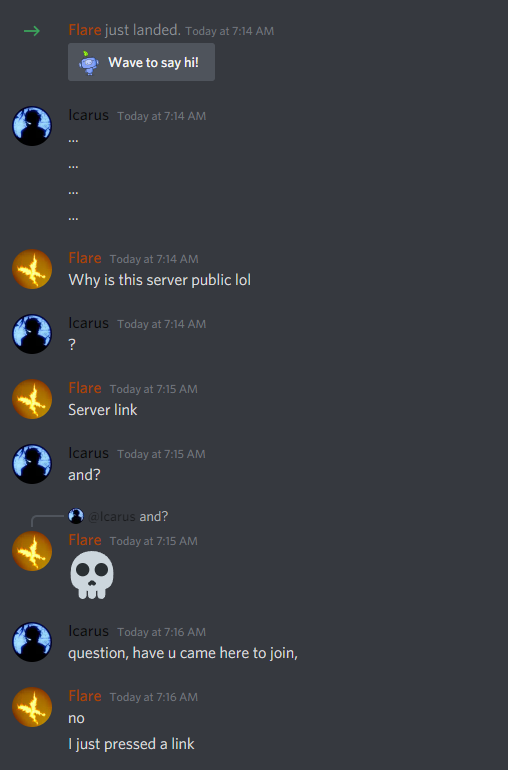Click Icarus avatar beside the '?' message
The height and width of the screenshot is (770, 508).
[32, 334]
